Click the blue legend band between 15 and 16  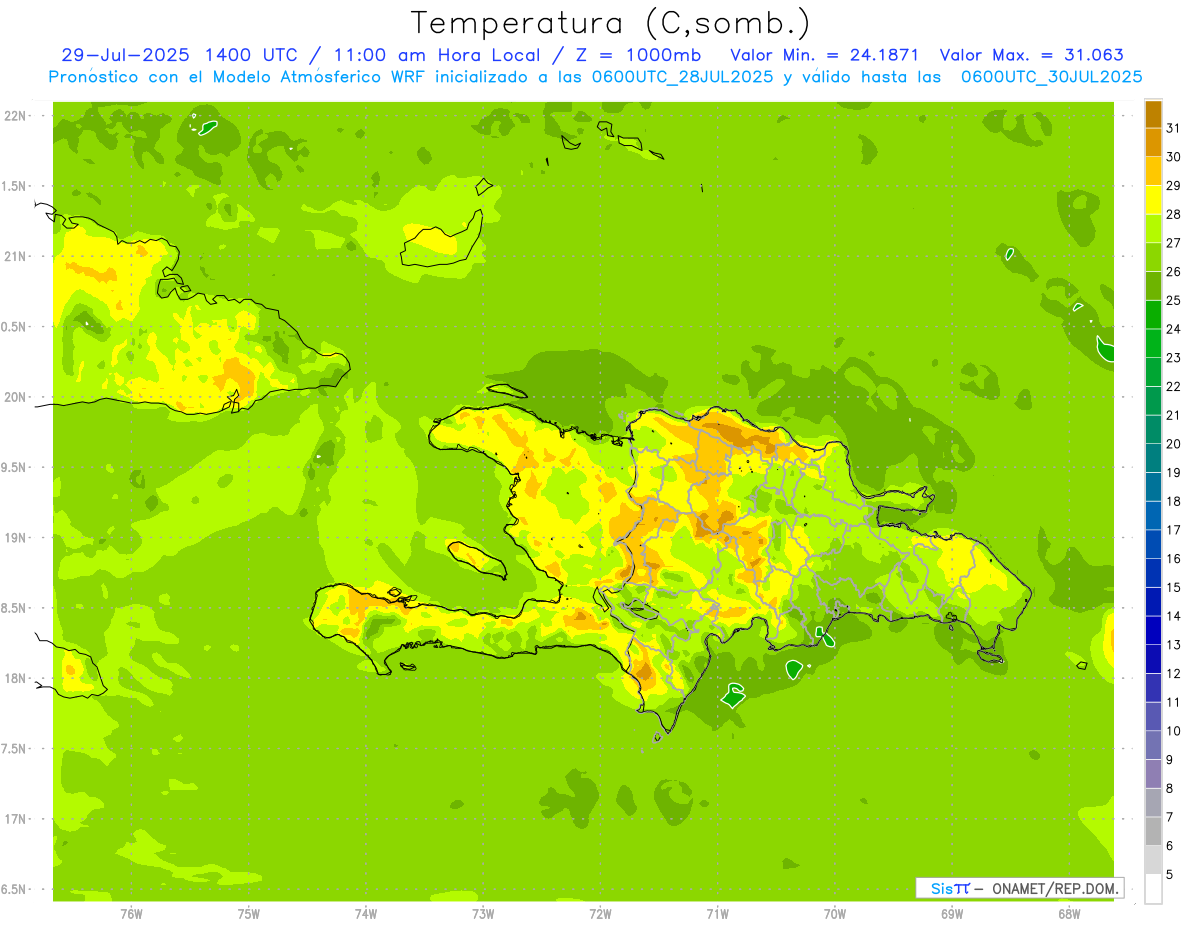point(1153,573)
